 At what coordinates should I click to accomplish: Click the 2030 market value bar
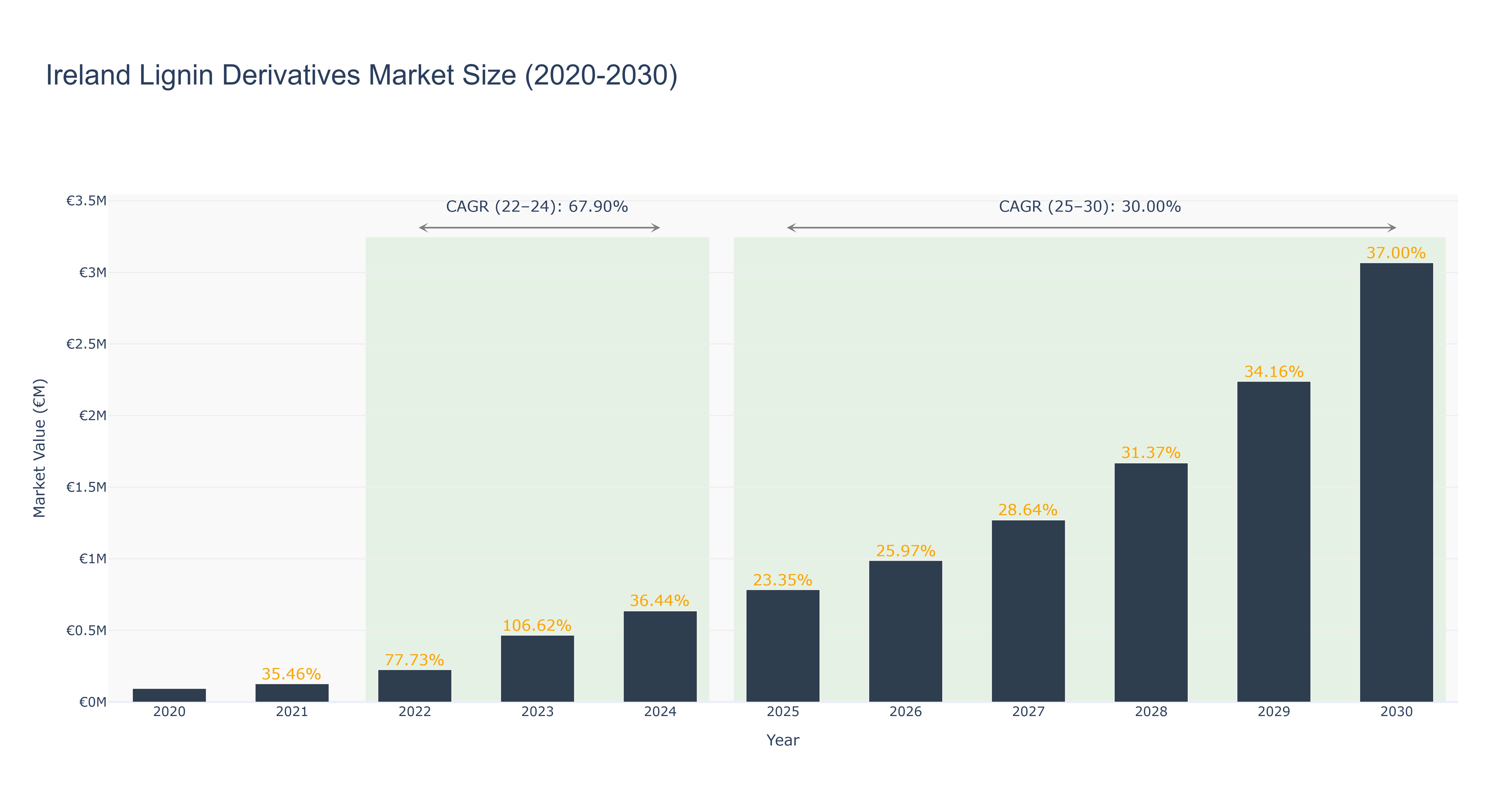tap(1396, 482)
